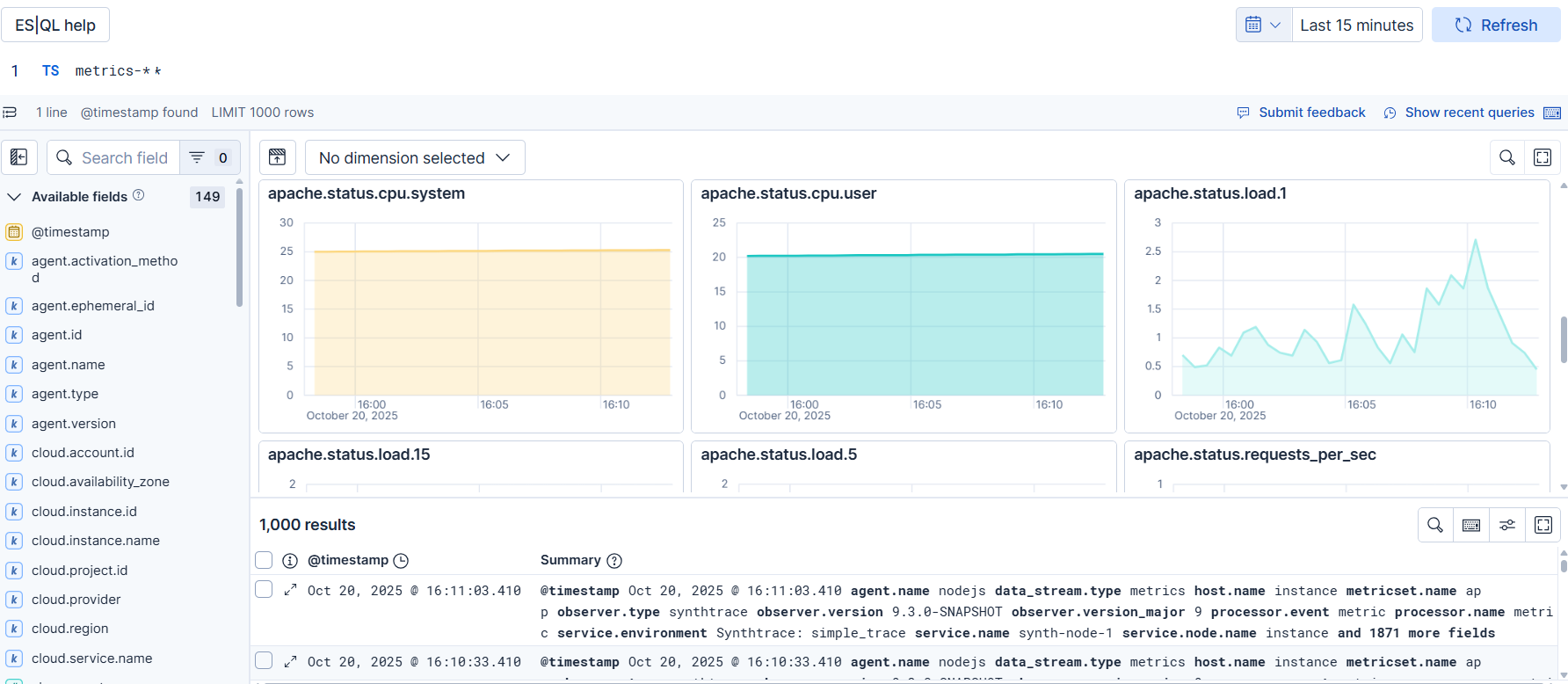This screenshot has width=1568, height=684.
Task: Open the No dimension selected dropdown
Action: click(x=415, y=157)
